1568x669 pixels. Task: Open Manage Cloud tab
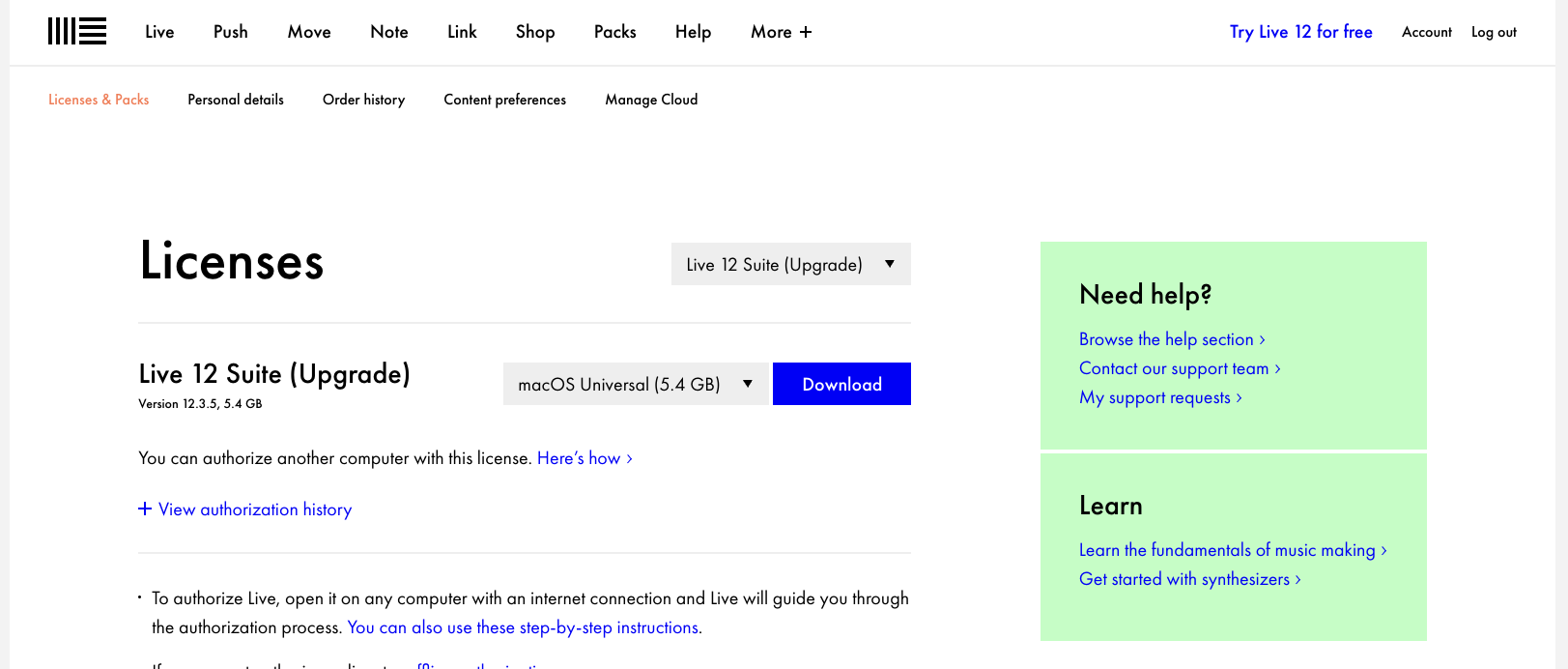point(651,100)
